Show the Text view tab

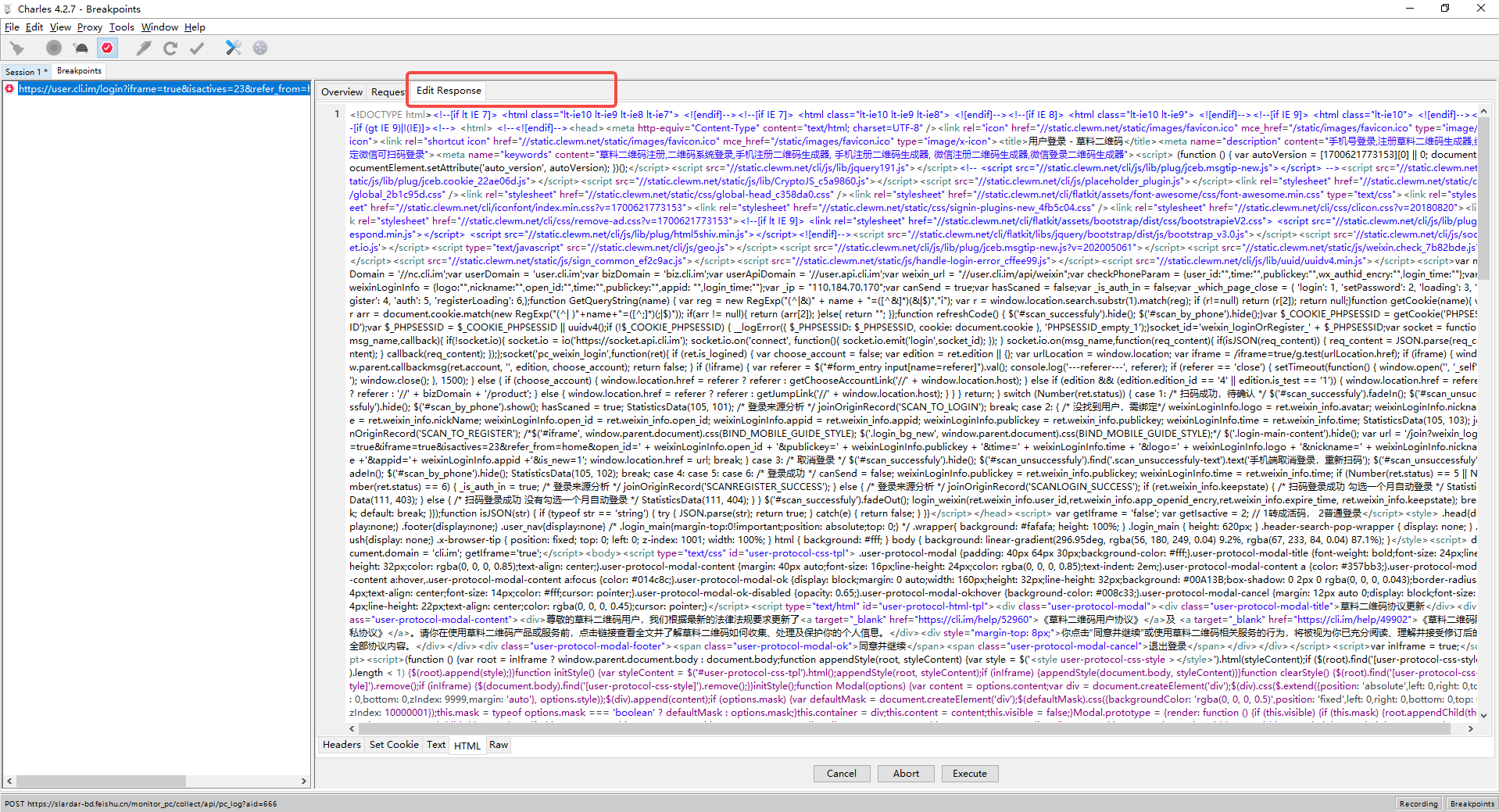click(436, 745)
